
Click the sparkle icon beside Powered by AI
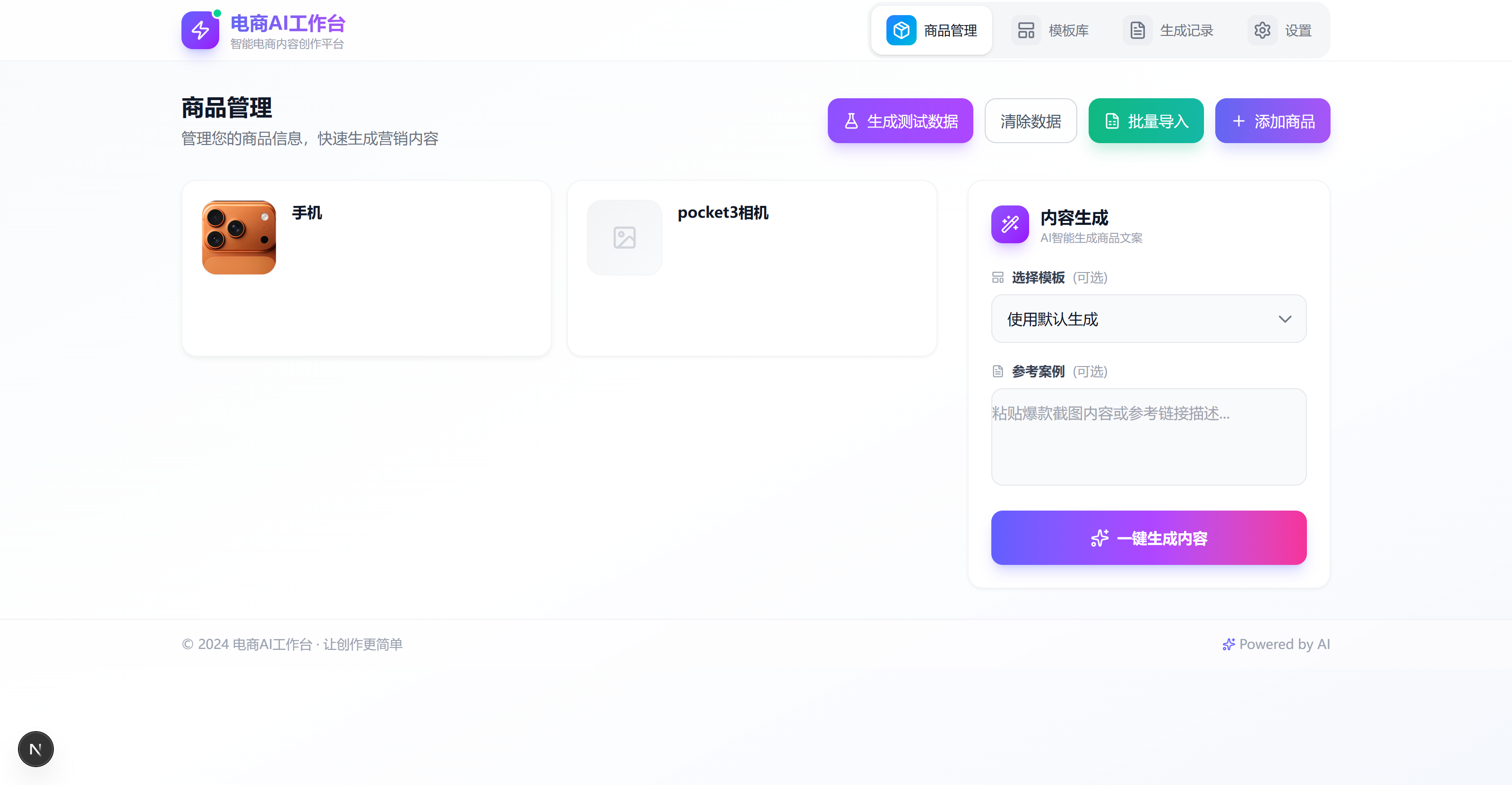pos(1228,644)
